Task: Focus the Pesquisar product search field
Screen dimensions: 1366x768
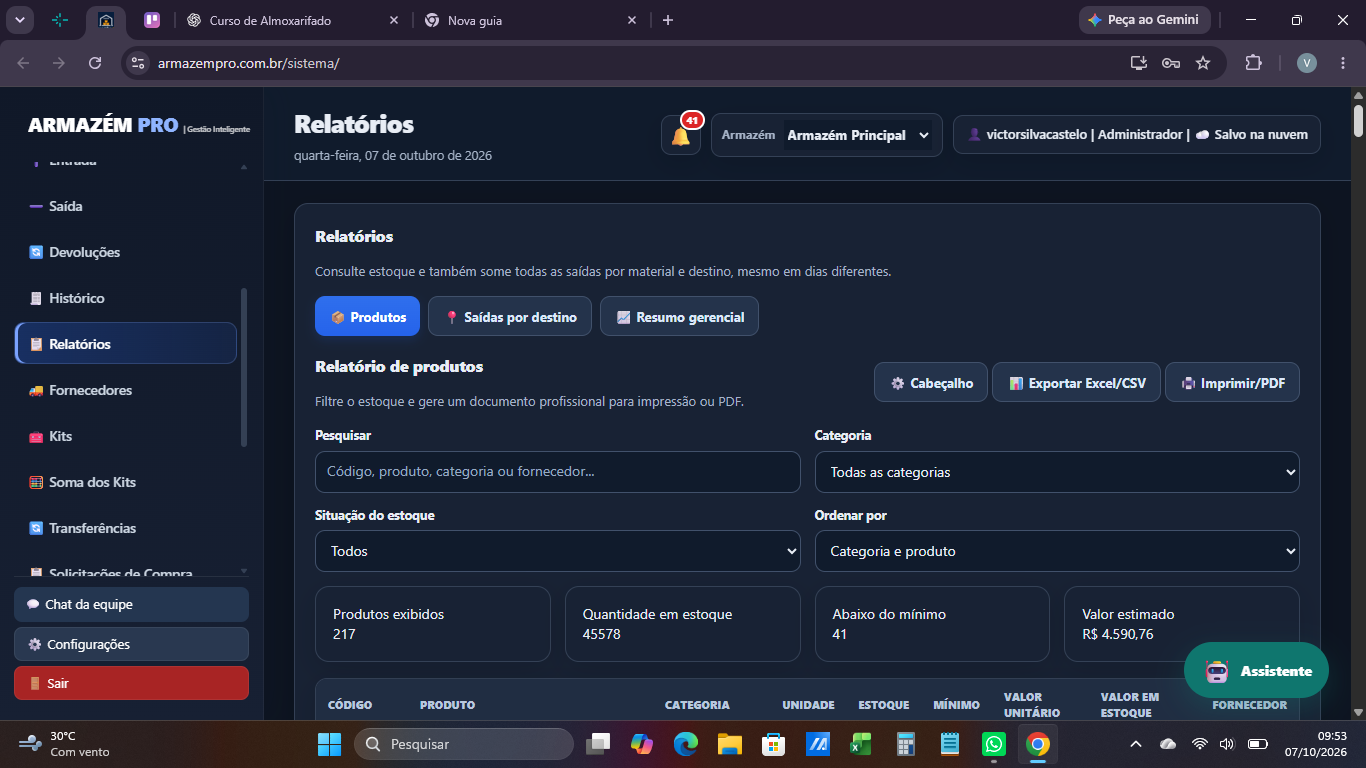Action: click(558, 472)
